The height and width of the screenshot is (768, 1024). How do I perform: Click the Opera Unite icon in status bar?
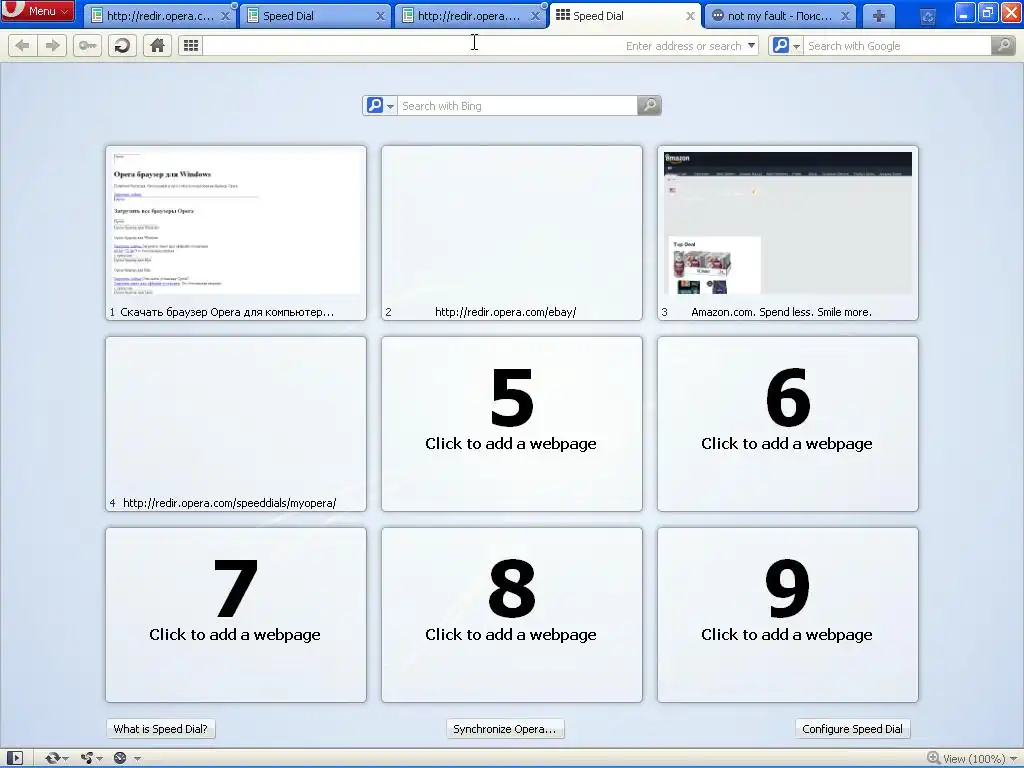(x=88, y=758)
